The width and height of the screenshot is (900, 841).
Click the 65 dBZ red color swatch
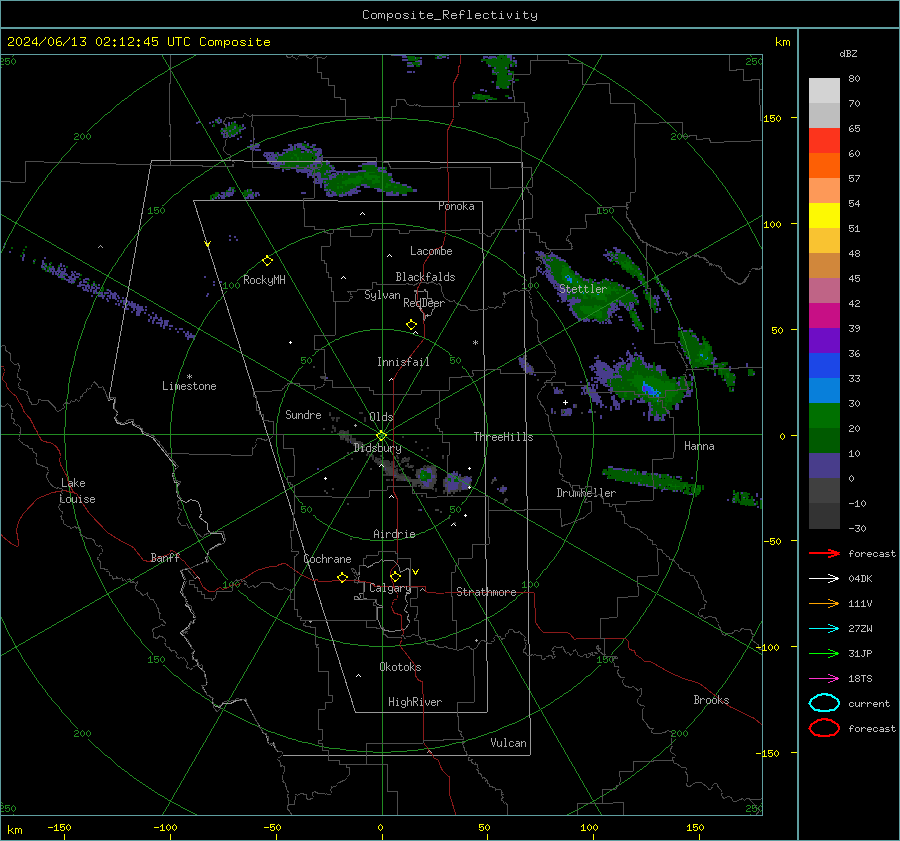click(824, 140)
